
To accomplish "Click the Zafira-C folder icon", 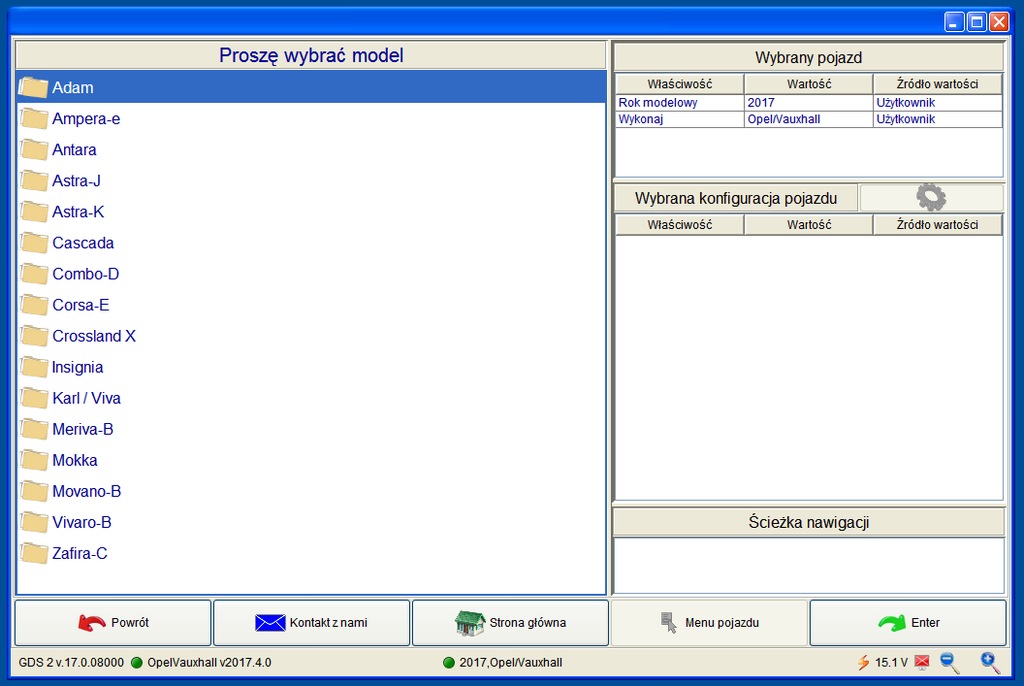I will (34, 553).
